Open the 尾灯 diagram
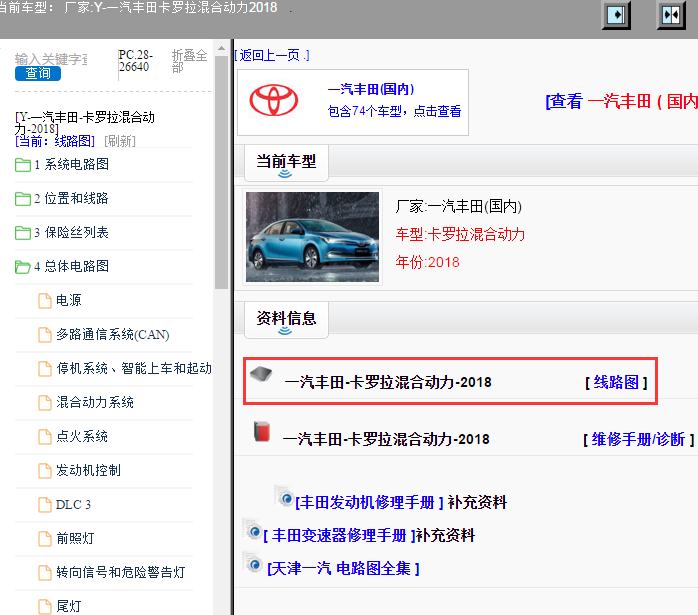Viewport: 698px width, 615px height. coord(69,606)
